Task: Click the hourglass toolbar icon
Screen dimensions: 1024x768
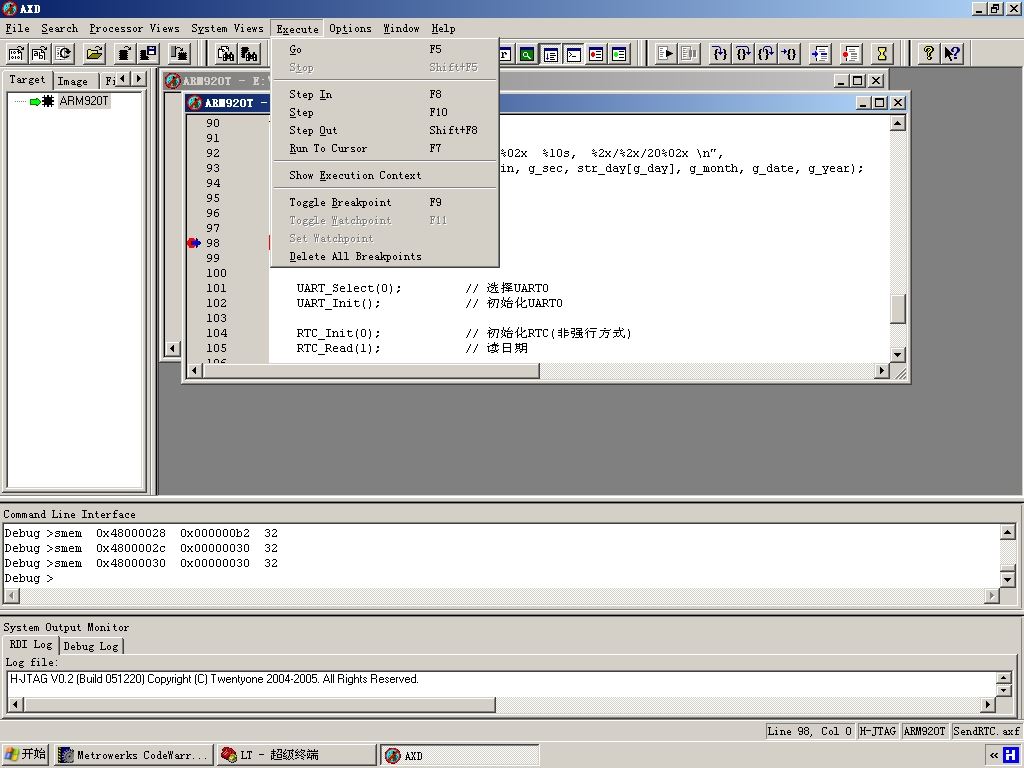Action: [x=882, y=54]
